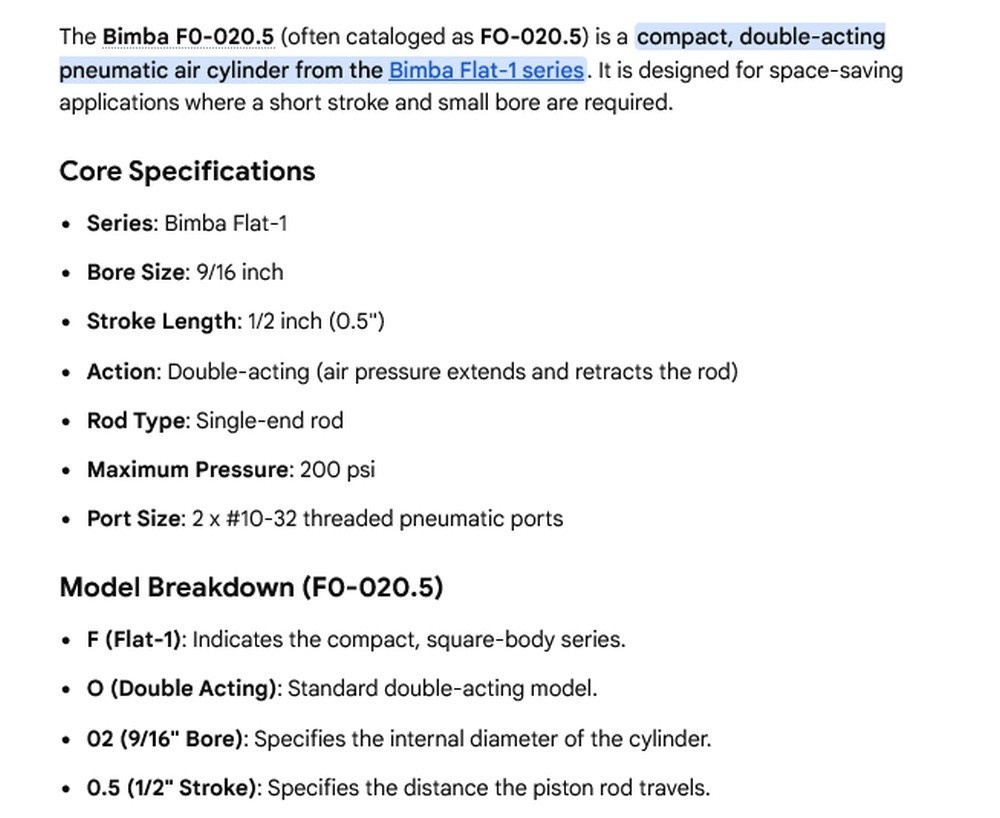Click the highlighted 'pneumatic air cylinder from the' text
1000x818 pixels.
click(221, 69)
